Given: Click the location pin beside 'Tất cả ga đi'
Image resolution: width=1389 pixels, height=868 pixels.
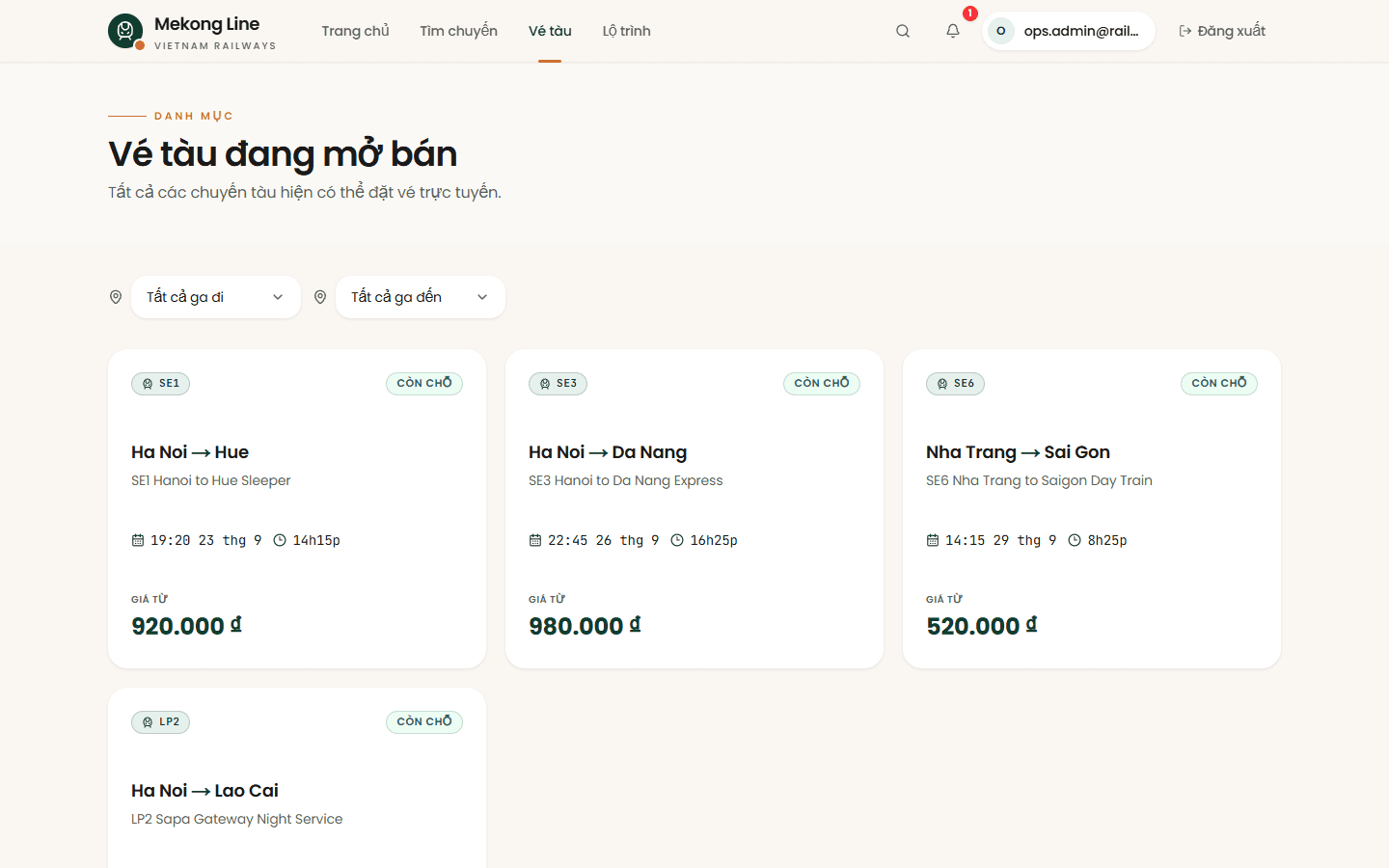Looking at the screenshot, I should coord(116,297).
